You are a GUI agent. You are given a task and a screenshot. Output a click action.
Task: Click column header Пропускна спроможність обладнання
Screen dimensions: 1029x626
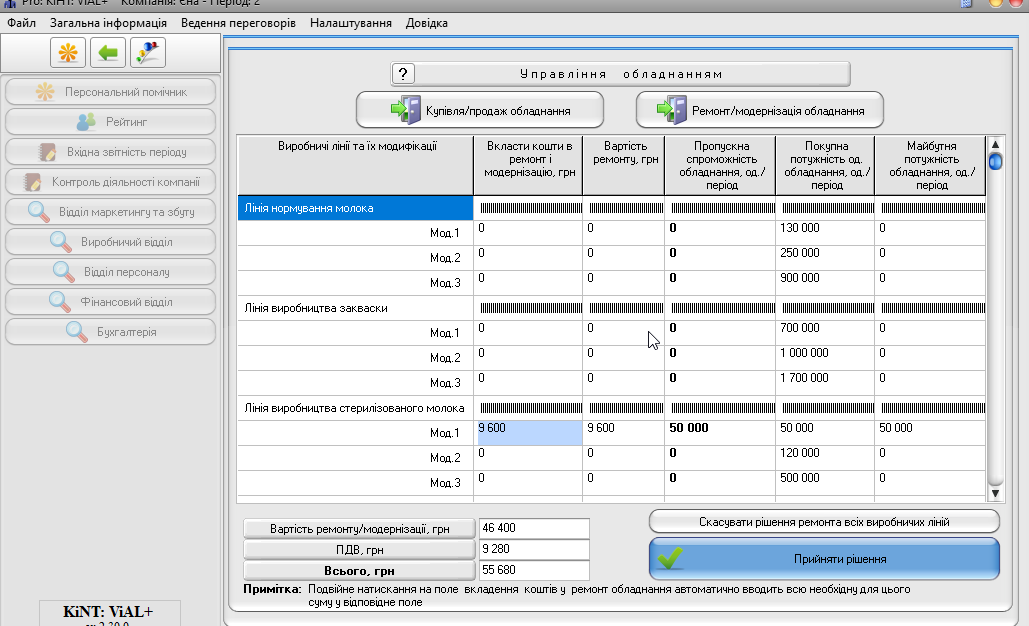(x=721, y=165)
